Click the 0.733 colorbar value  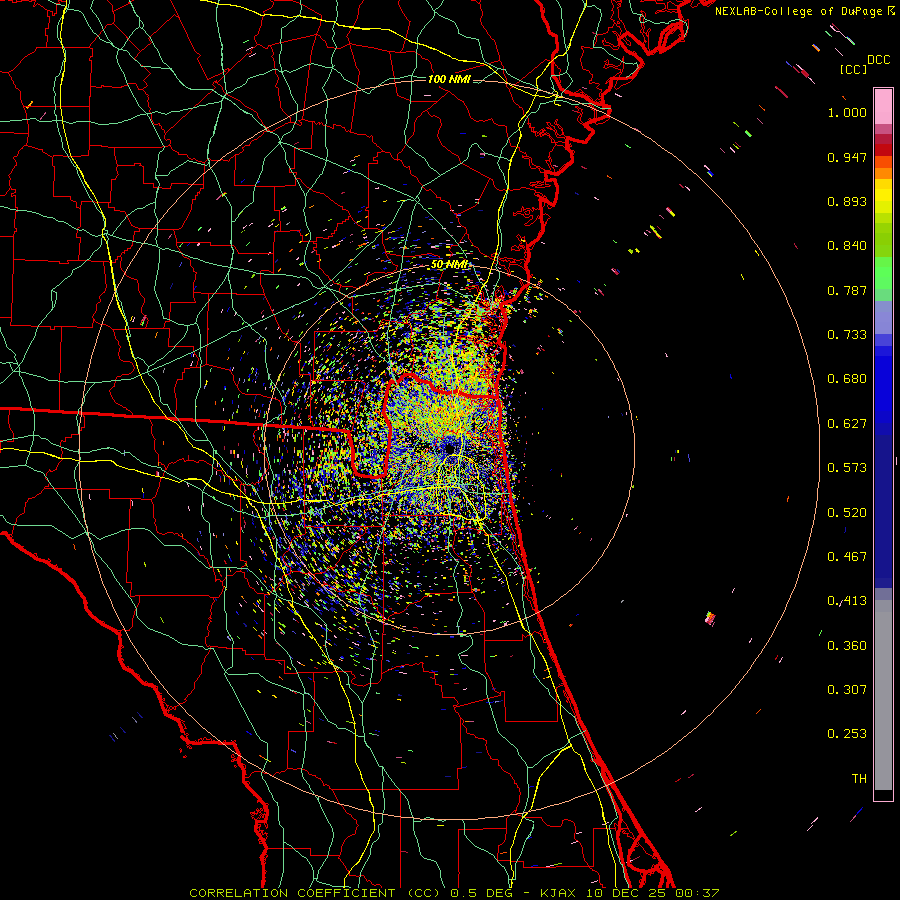click(847, 335)
